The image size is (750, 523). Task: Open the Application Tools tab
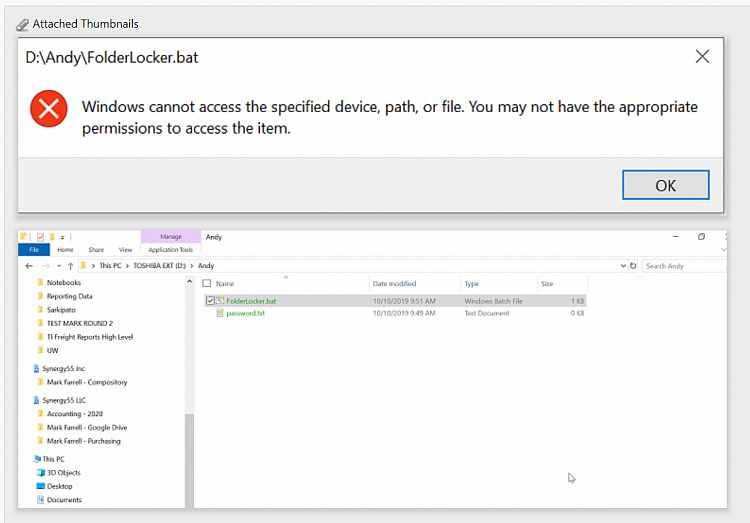(171, 249)
